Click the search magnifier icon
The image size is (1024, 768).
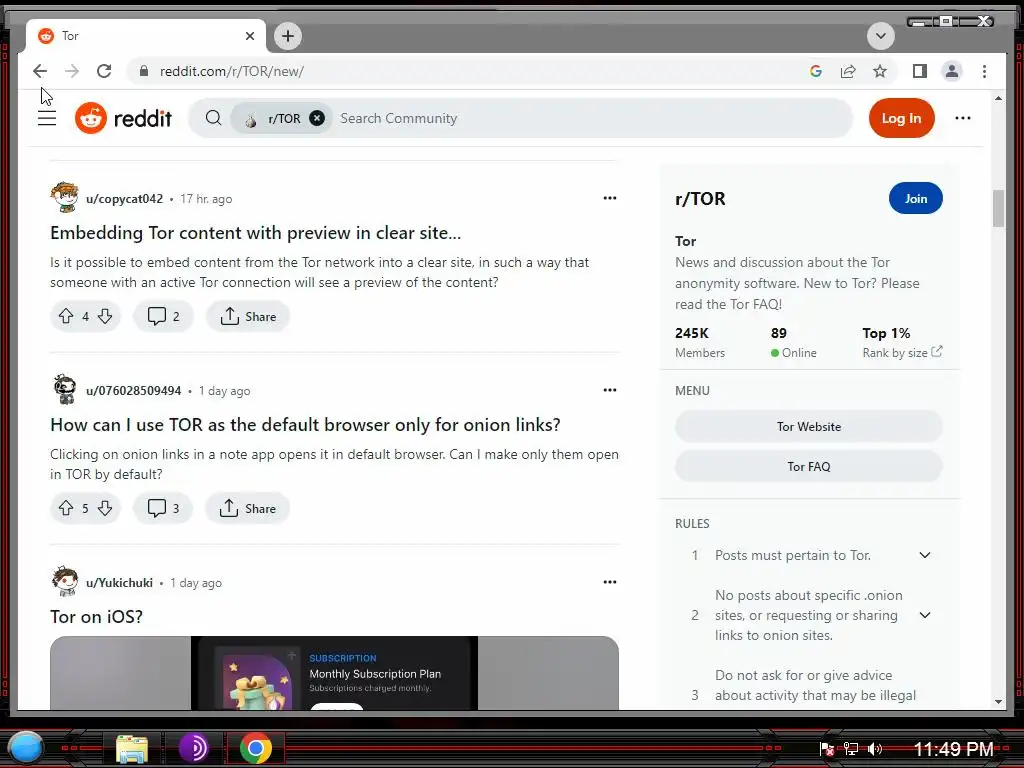[x=214, y=118]
